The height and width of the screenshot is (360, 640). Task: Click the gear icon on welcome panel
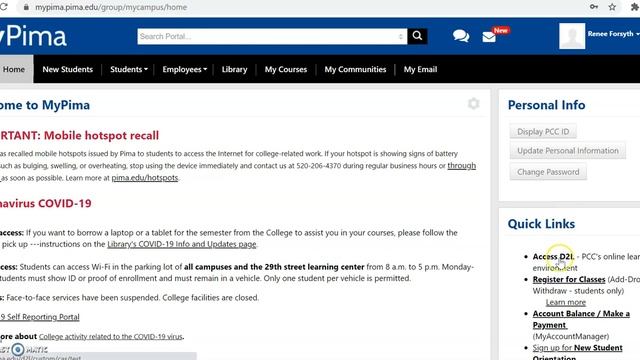pos(473,104)
